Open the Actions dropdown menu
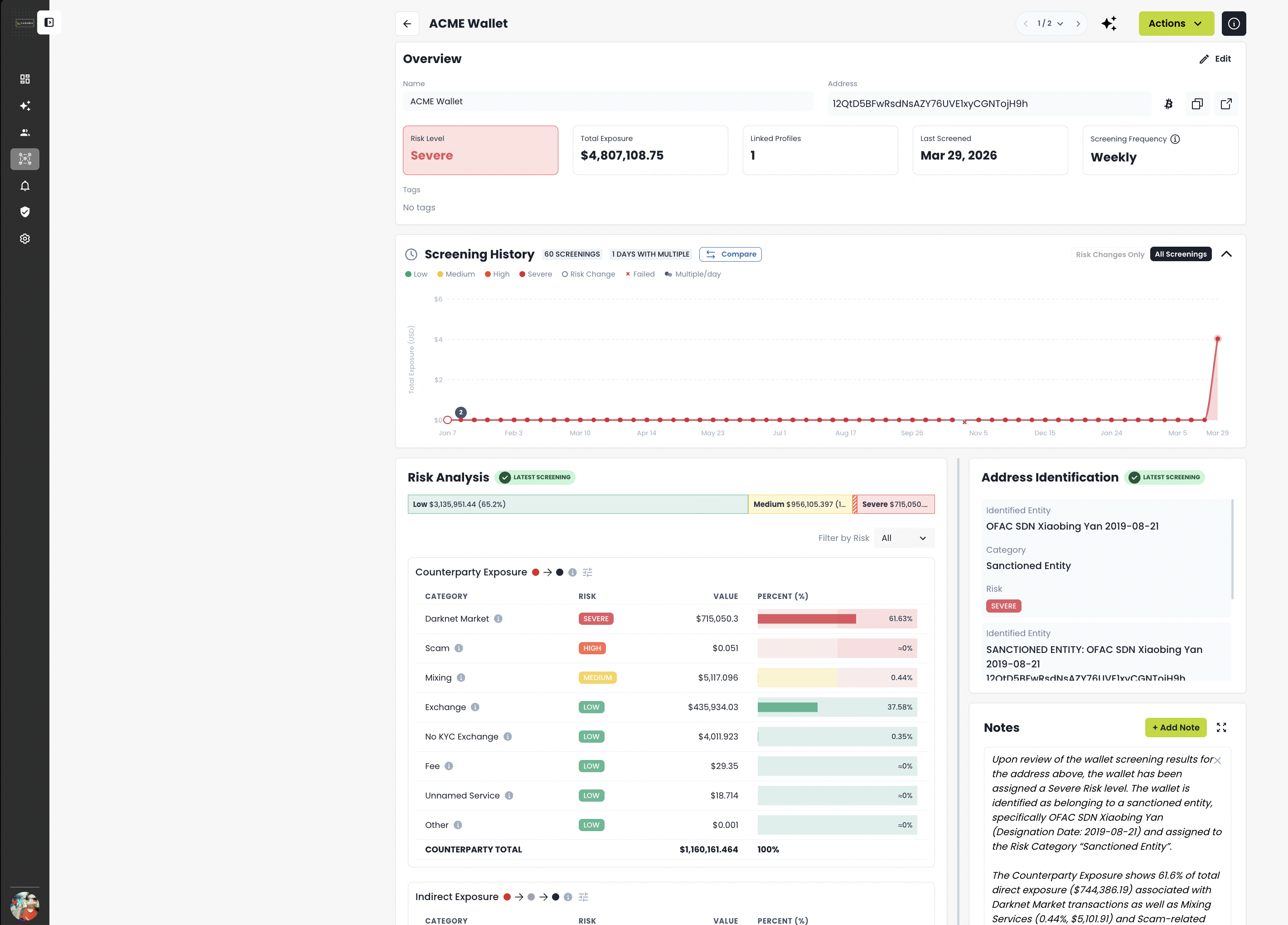This screenshot has width=1288, height=925. click(x=1176, y=23)
